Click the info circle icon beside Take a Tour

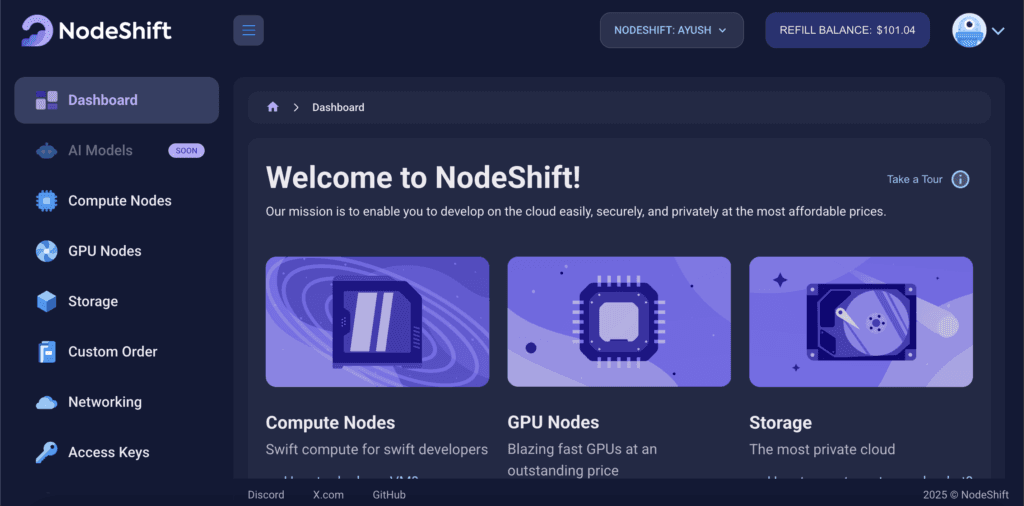click(x=960, y=179)
